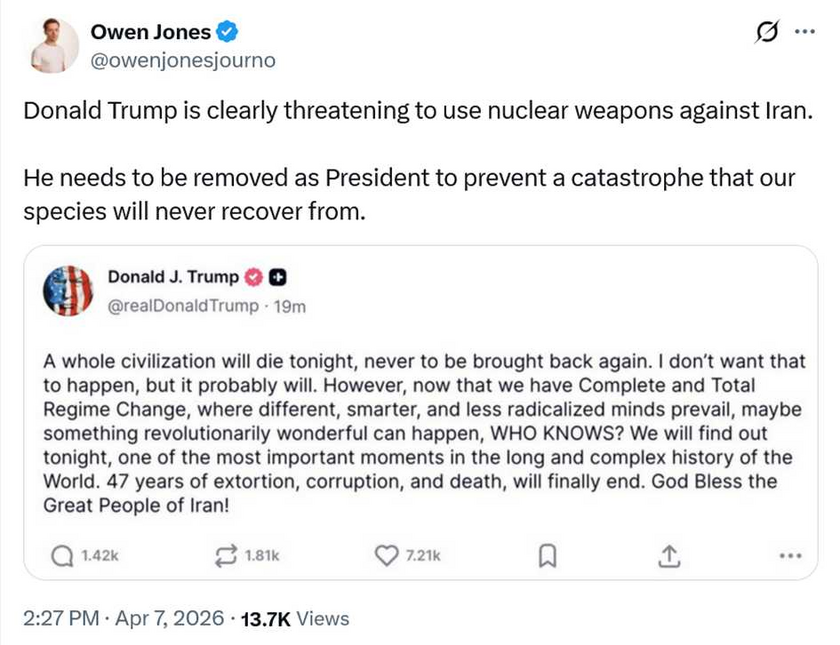Click the Grok icon on tweet
The height and width of the screenshot is (645, 840).
[x=767, y=33]
